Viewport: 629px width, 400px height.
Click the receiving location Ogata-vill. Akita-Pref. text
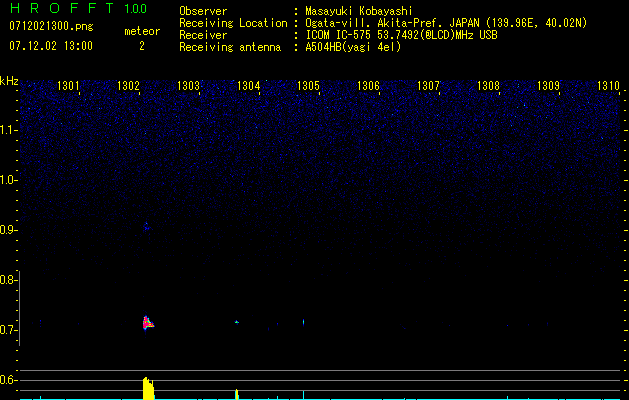pos(446,23)
